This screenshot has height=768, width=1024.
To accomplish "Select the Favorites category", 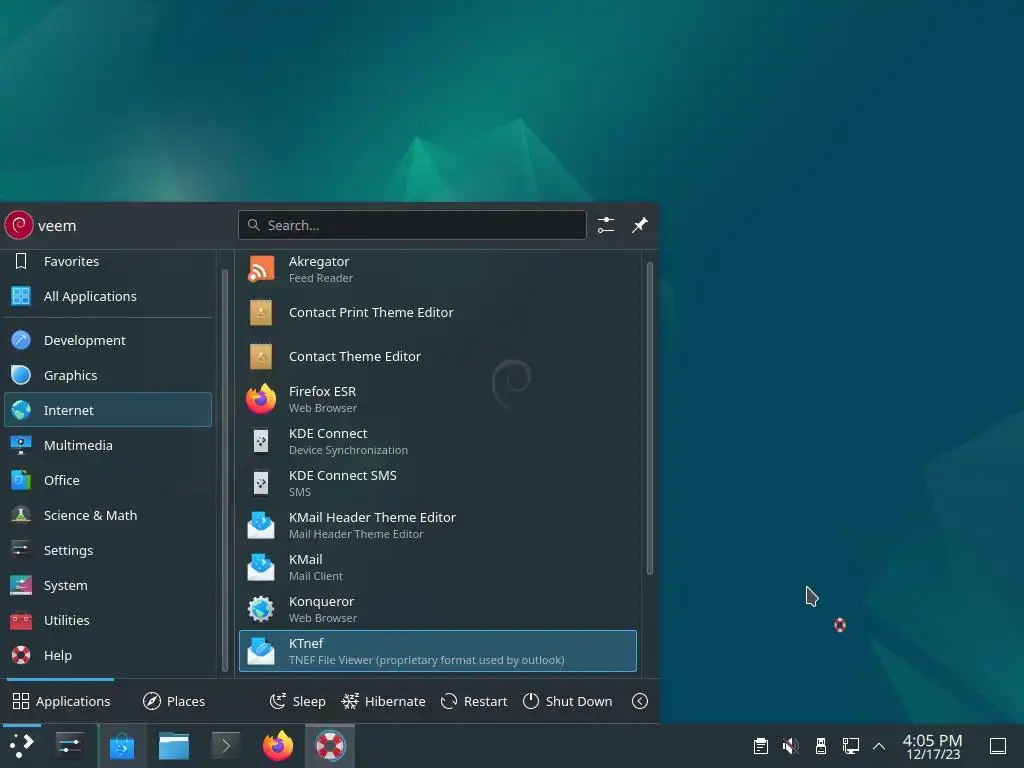I will coord(108,261).
